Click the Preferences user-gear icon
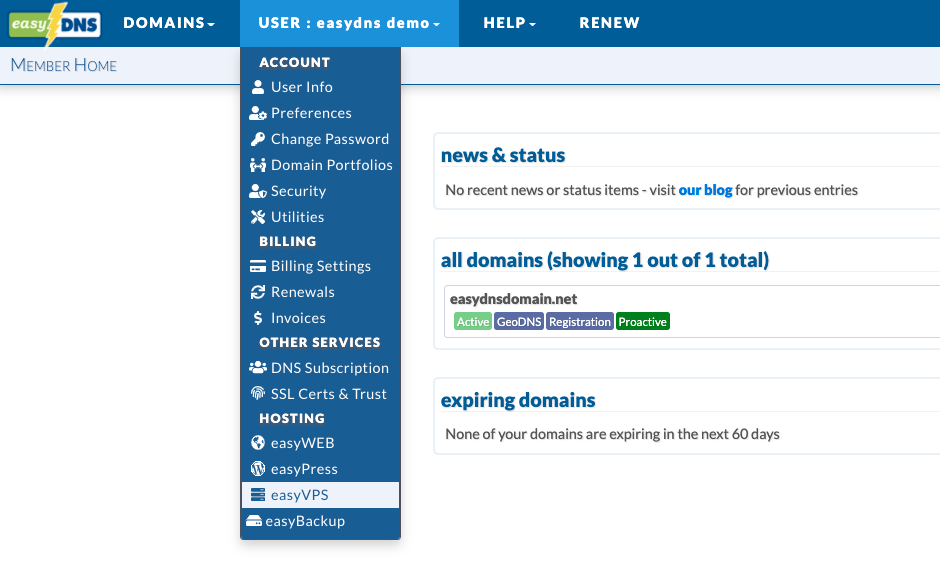Image resolution: width=940 pixels, height=562 pixels. point(258,113)
